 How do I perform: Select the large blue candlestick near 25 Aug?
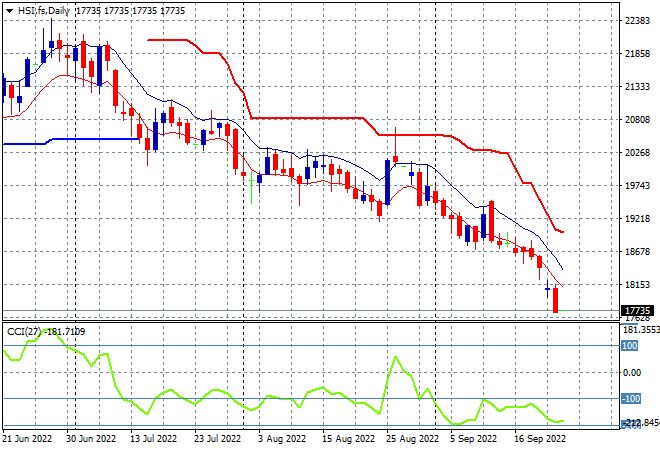pyautogui.click(x=387, y=182)
